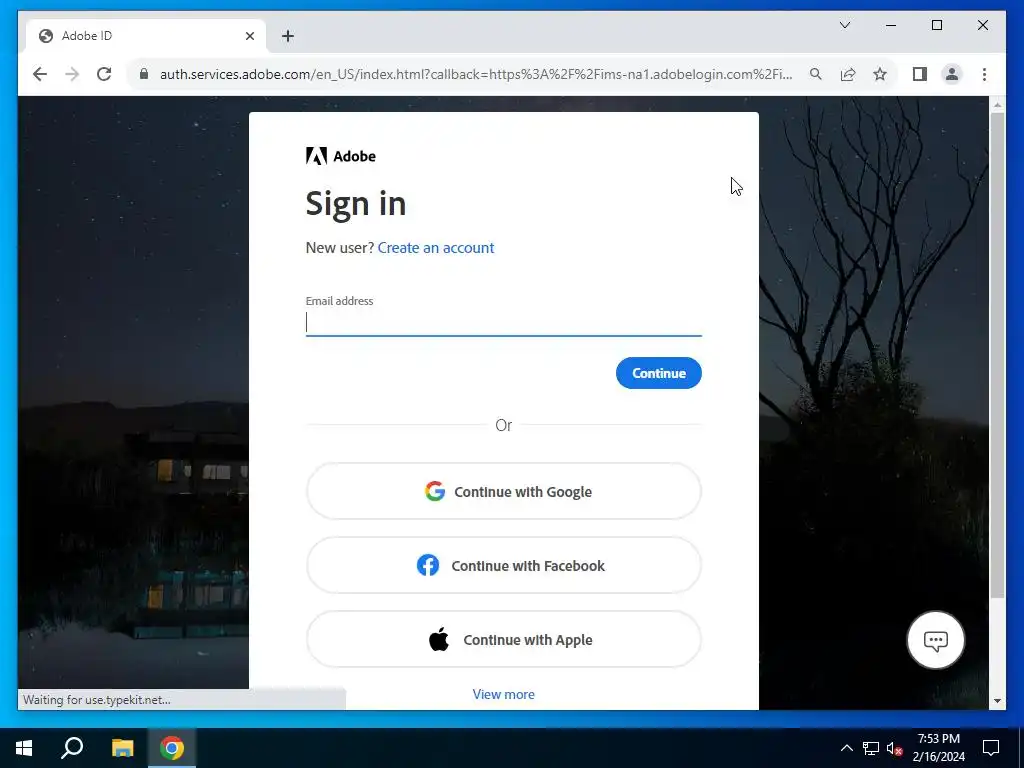
Task: Open Chrome three-dot menu
Action: (x=984, y=74)
